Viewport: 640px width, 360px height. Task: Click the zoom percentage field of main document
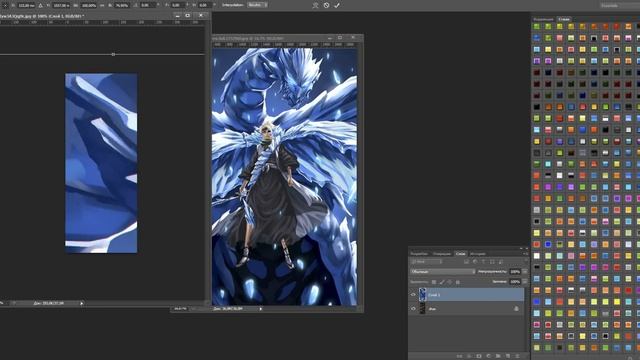180,309
